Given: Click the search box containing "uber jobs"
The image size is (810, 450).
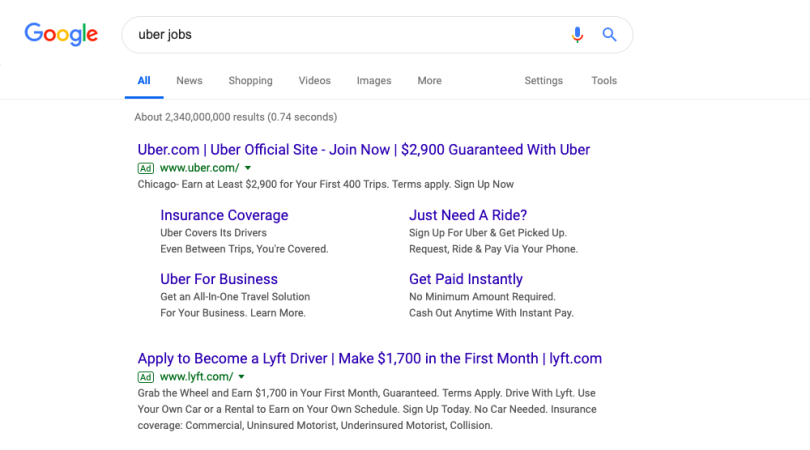Looking at the screenshot, I should click(x=340, y=35).
